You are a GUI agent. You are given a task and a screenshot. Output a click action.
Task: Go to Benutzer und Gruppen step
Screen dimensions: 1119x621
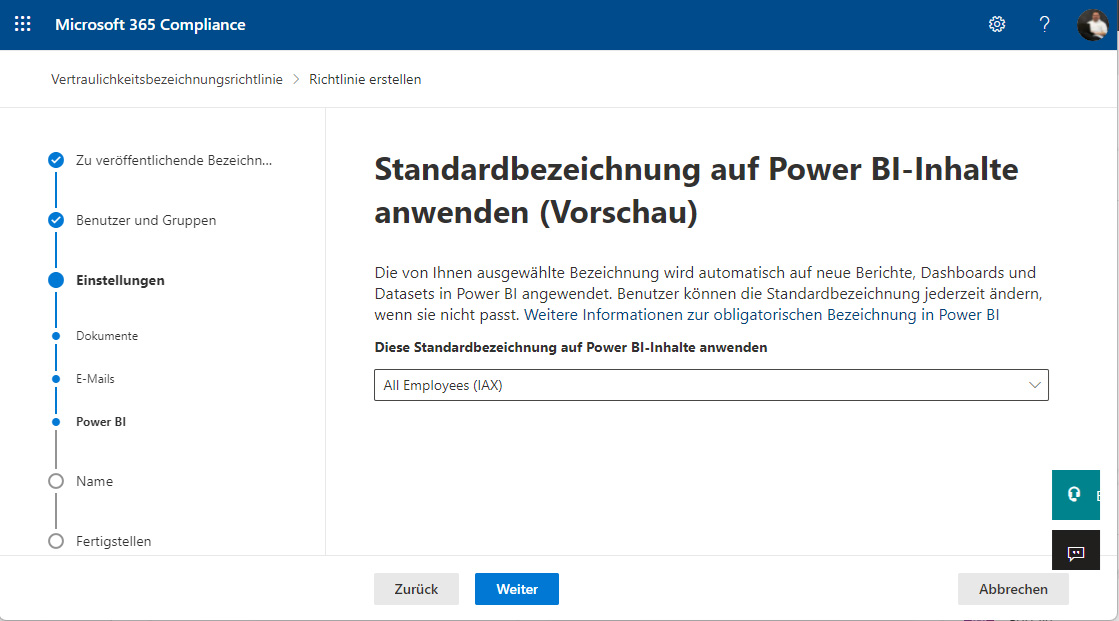click(x=146, y=221)
